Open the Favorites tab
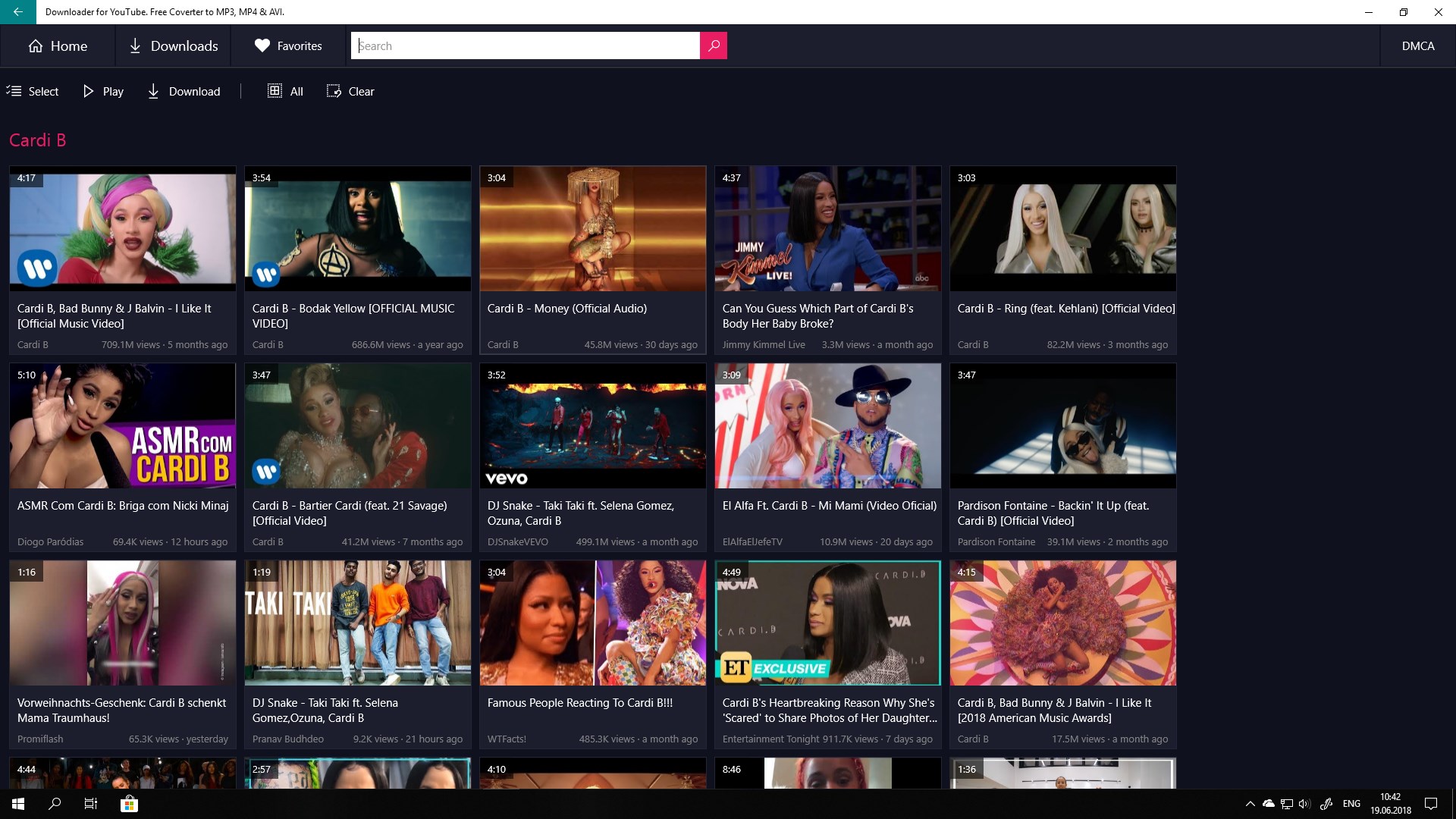Image resolution: width=1456 pixels, height=819 pixels. [x=288, y=45]
